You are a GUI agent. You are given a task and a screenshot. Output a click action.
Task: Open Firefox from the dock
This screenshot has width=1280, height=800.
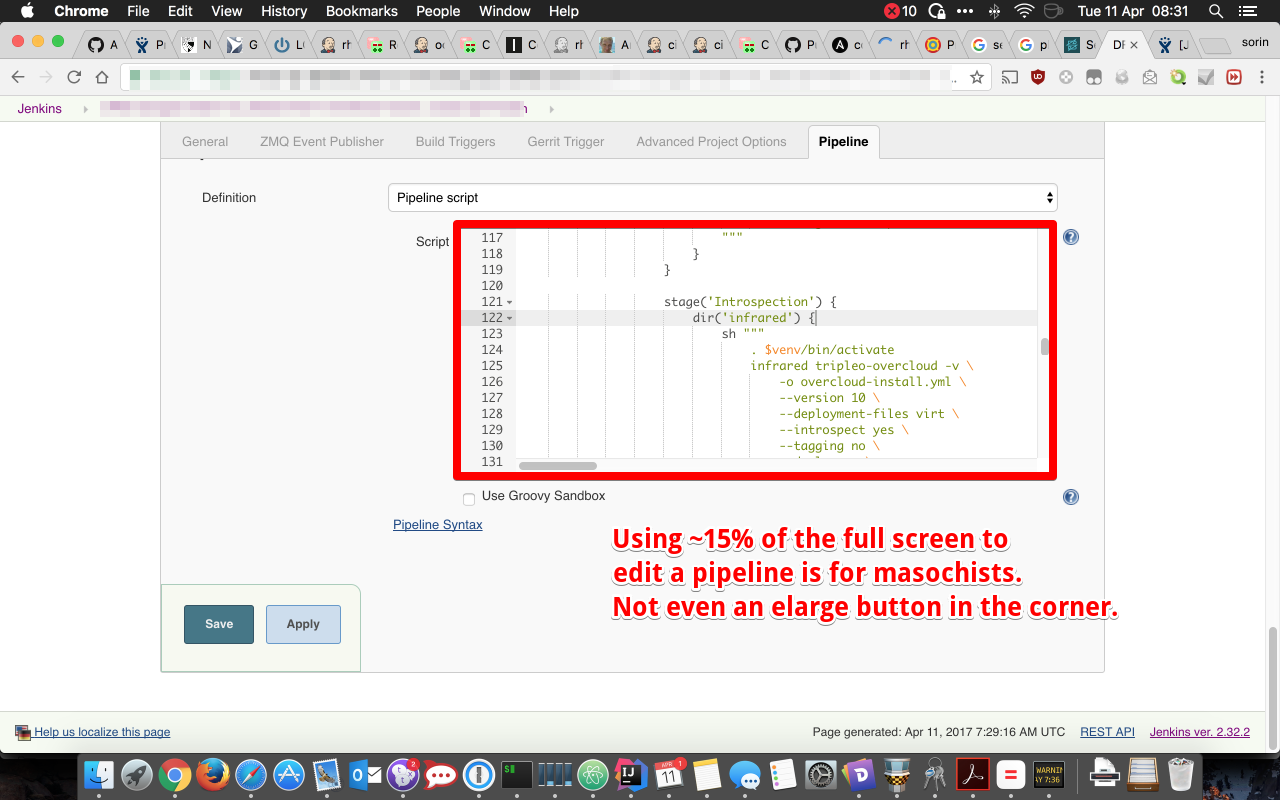coord(212,775)
